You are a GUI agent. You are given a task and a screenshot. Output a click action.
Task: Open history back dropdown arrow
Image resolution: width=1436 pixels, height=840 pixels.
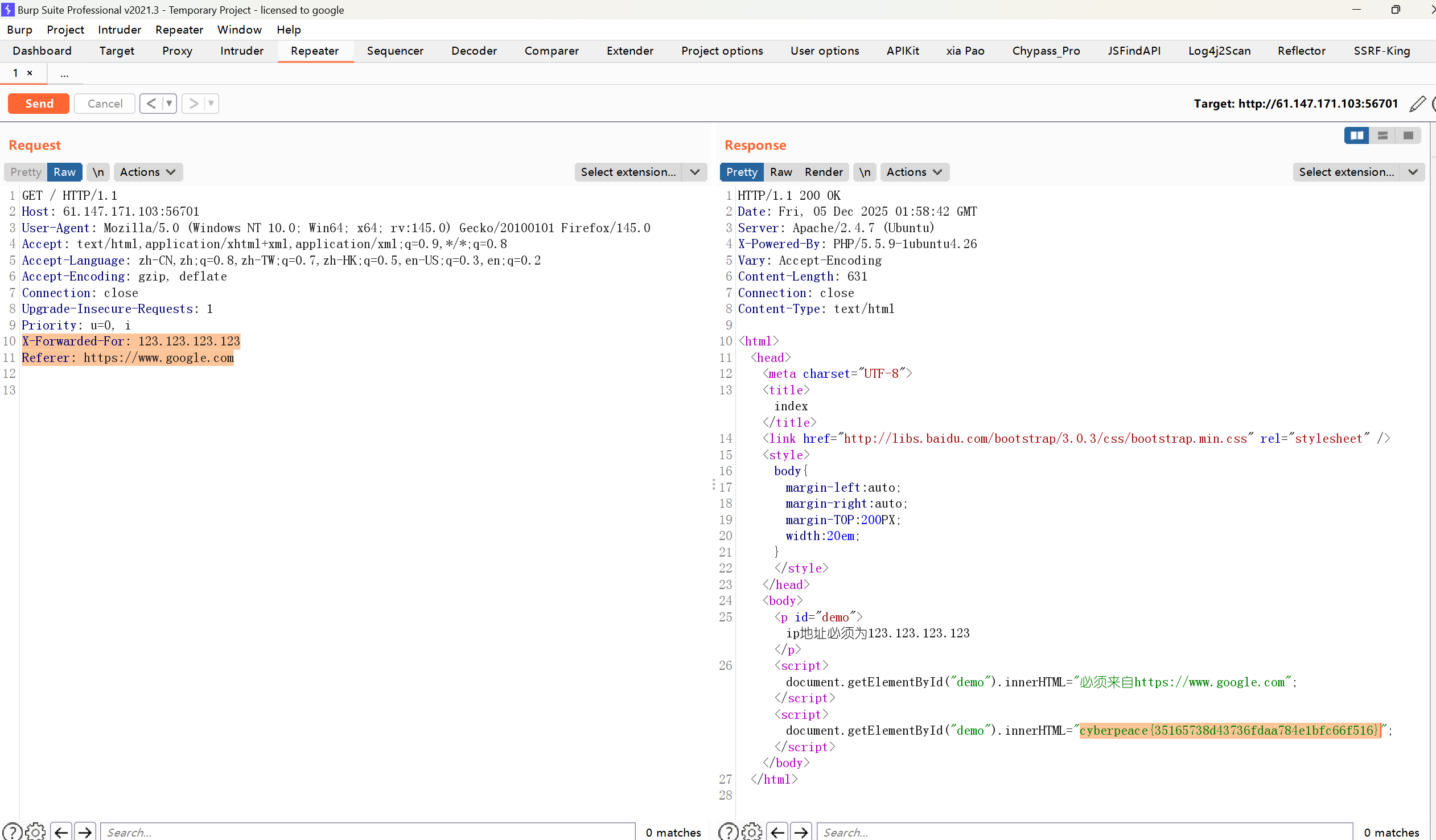click(168, 104)
